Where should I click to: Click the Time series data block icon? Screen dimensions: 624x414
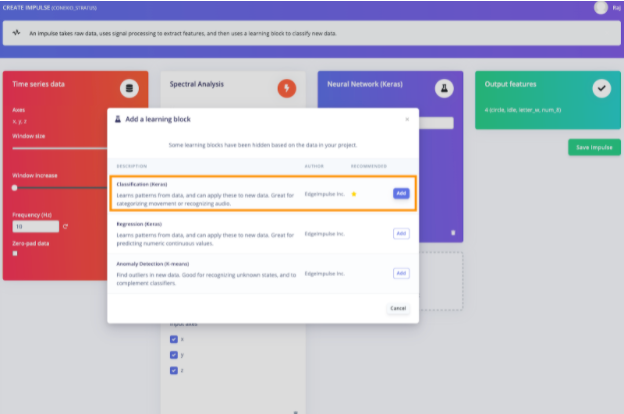tap(128, 88)
